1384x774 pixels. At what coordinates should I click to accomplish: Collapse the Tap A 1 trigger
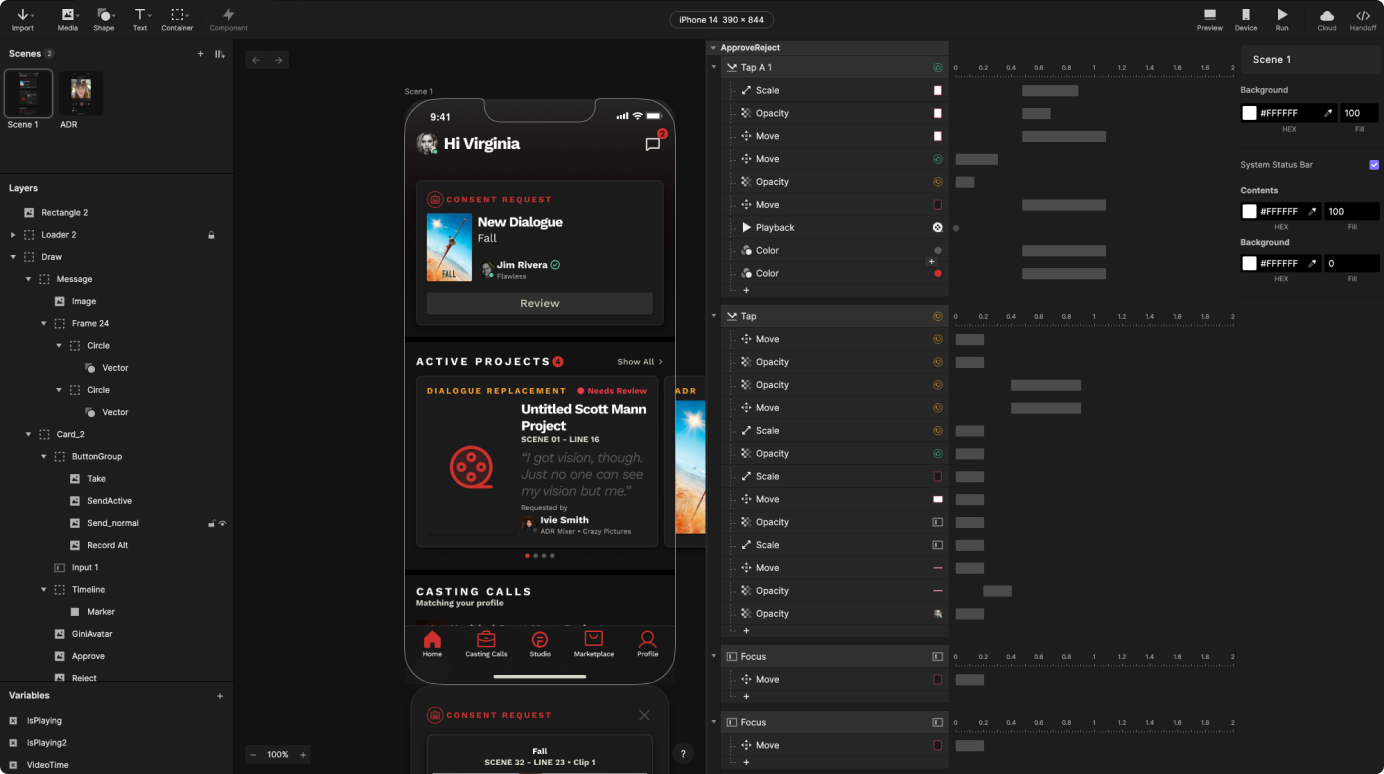click(x=714, y=68)
